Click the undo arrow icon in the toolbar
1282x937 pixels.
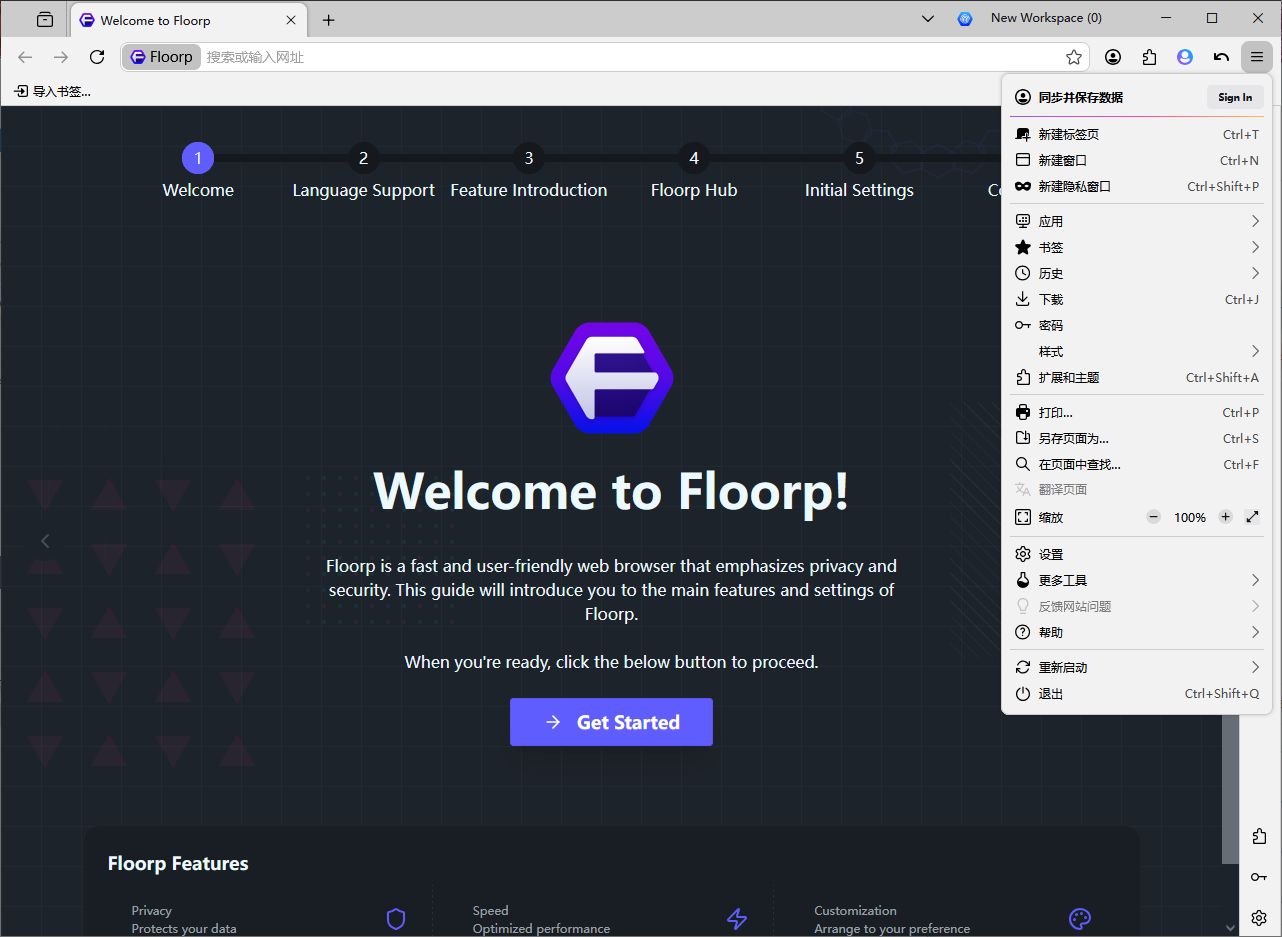[x=1221, y=57]
